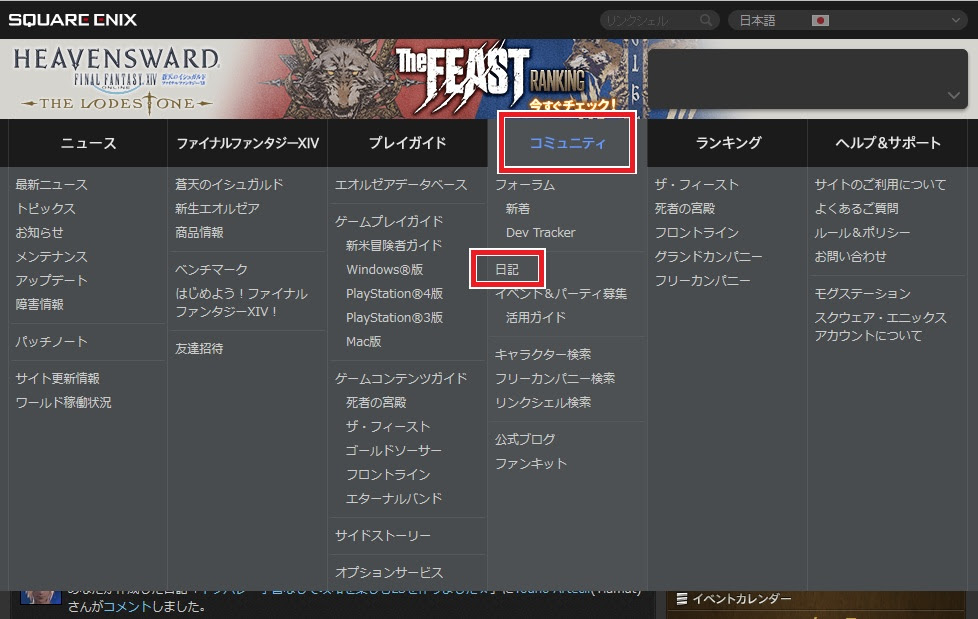Open the ファイナルファンタジーXIV menu tab
978x619 pixels.
[248, 143]
